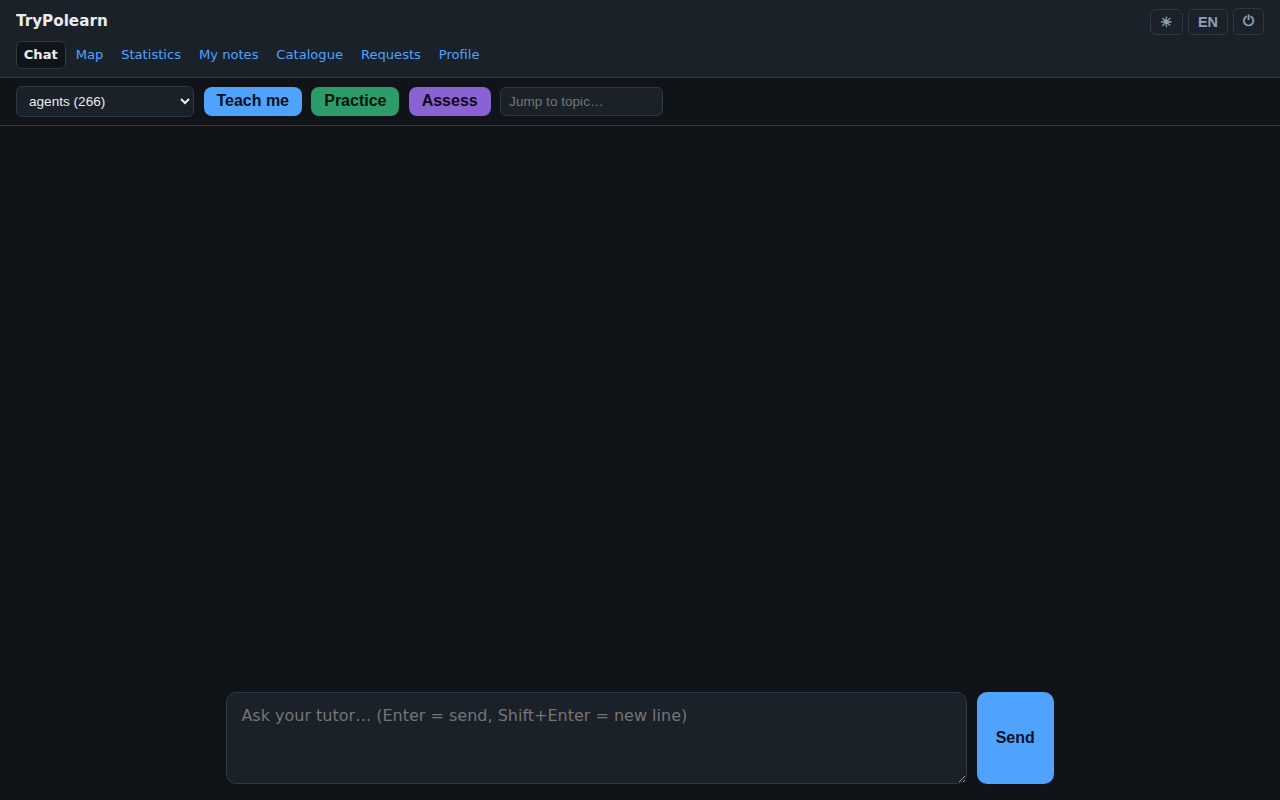Open the Requests tab

pyautogui.click(x=390, y=55)
